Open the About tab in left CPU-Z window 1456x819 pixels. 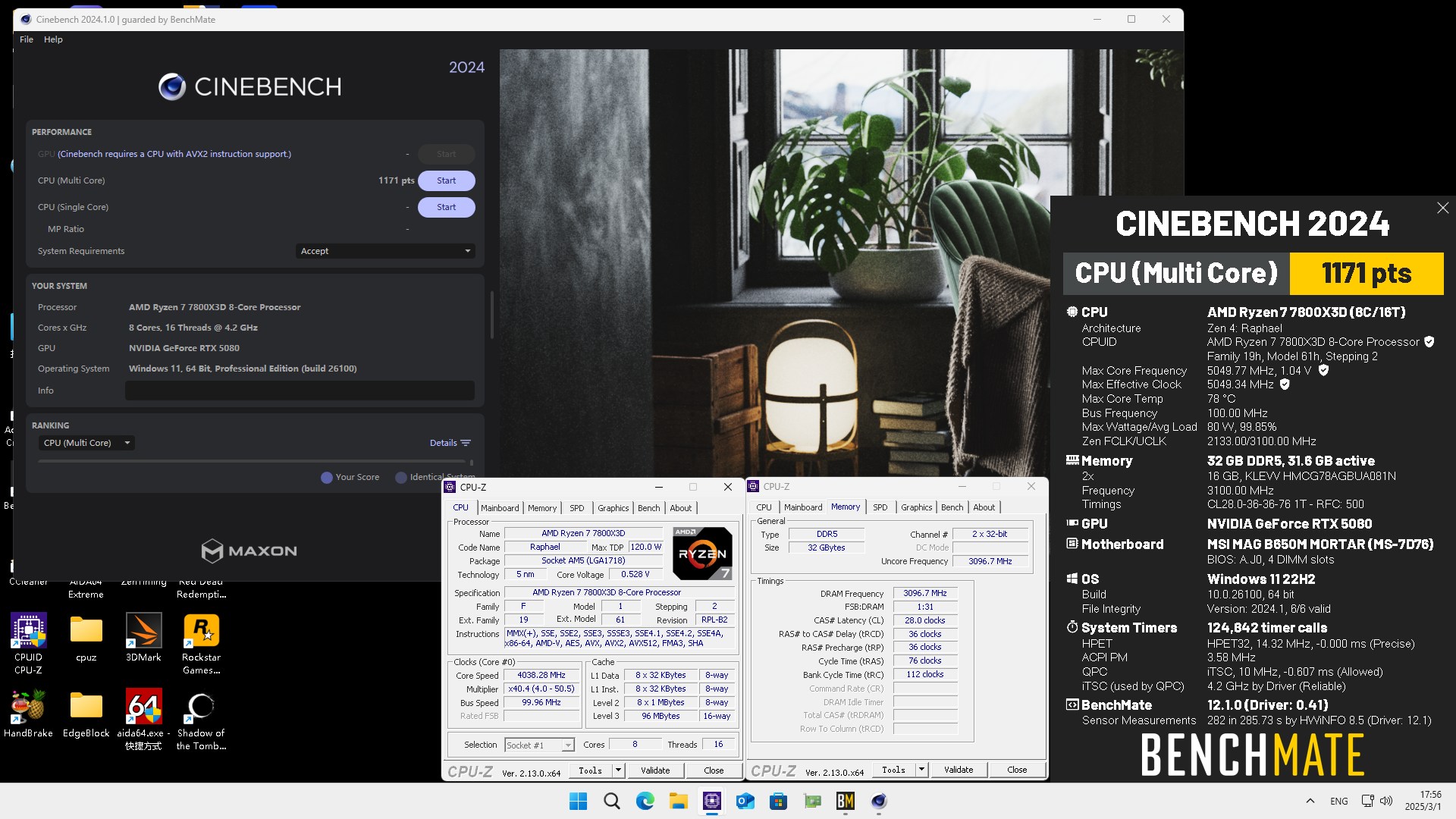pyautogui.click(x=680, y=508)
